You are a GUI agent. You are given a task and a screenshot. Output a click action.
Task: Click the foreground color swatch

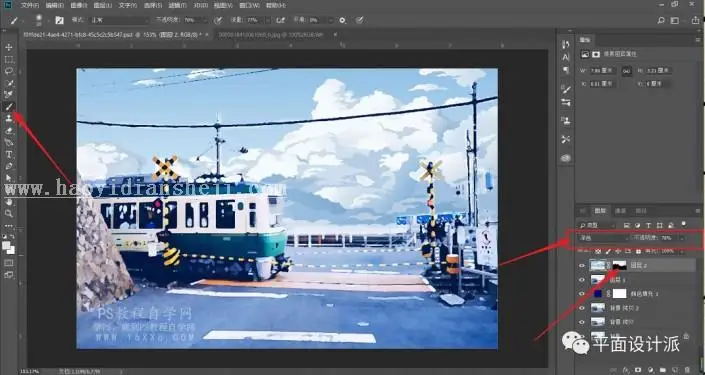point(6,245)
